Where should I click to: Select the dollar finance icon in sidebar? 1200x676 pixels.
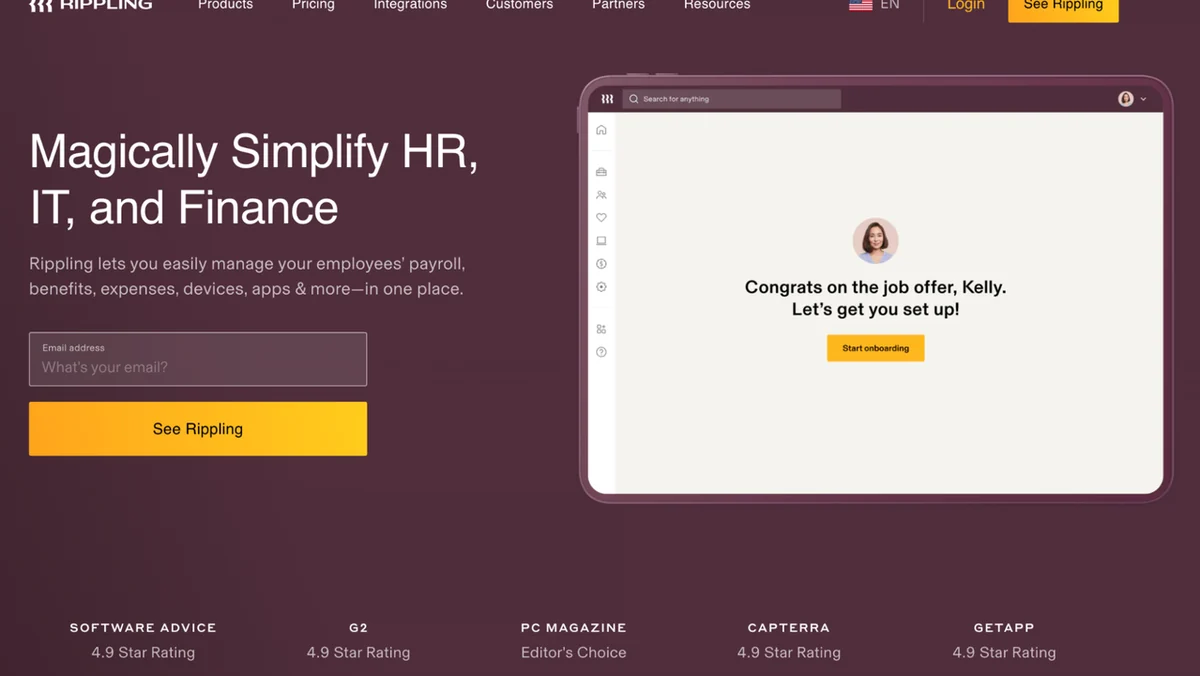(601, 264)
